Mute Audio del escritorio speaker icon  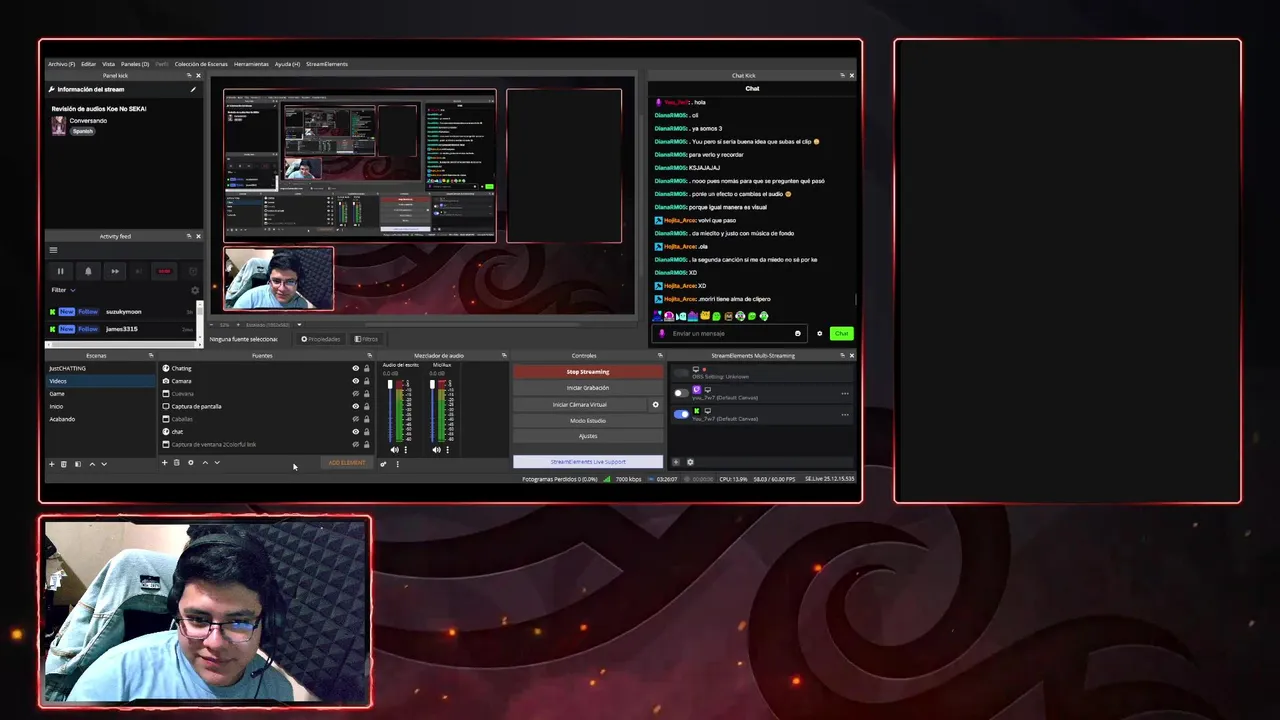[x=394, y=450]
